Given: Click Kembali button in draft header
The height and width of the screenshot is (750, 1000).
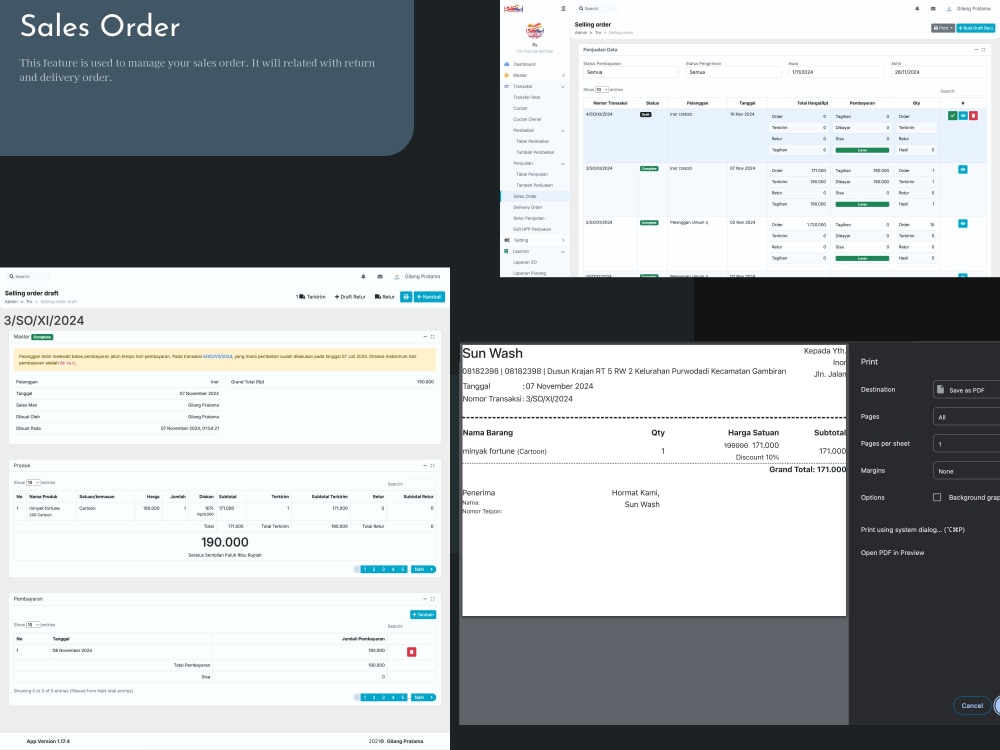Looking at the screenshot, I should [429, 297].
